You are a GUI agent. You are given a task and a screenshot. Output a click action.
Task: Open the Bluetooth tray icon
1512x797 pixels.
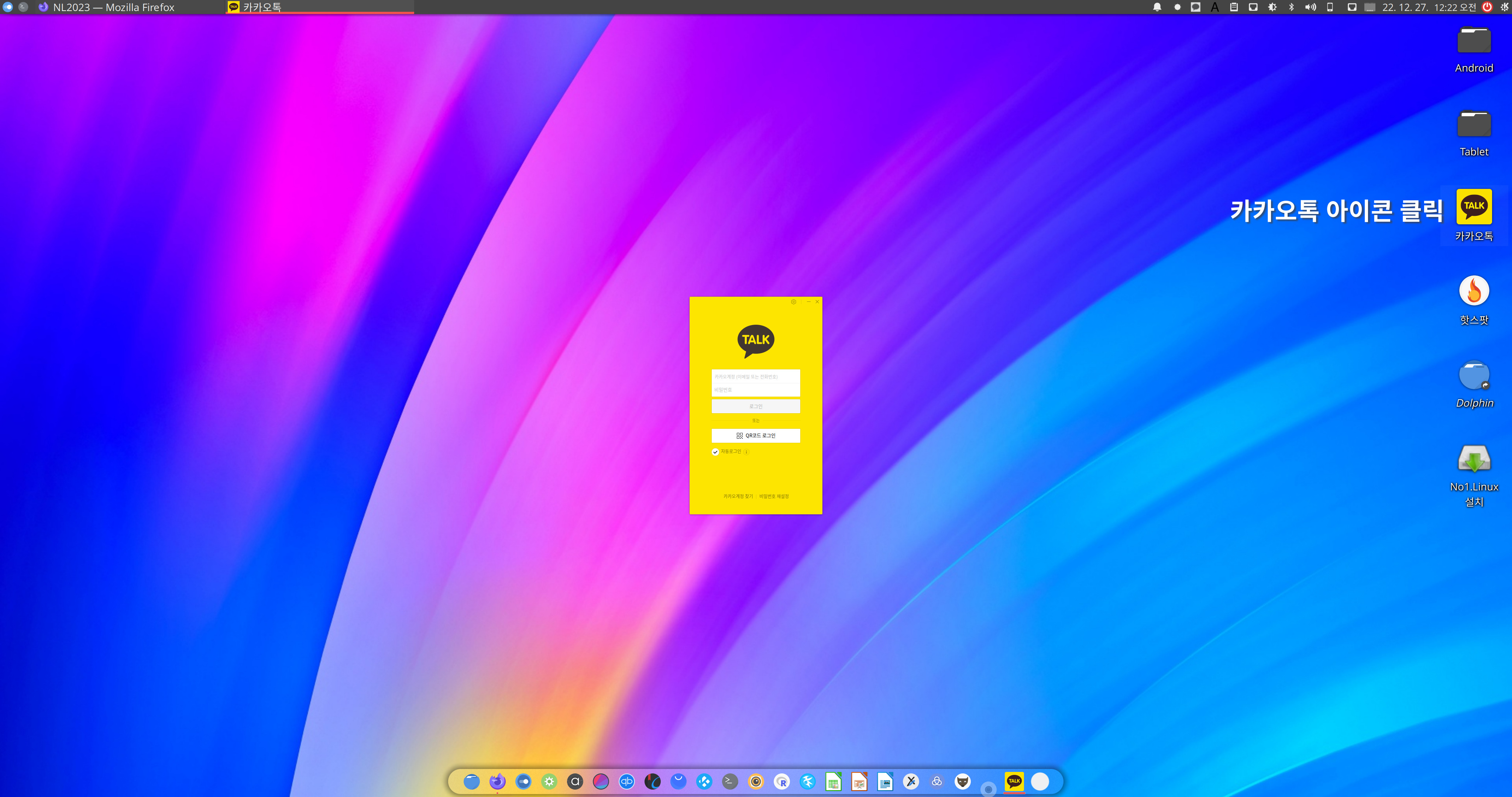(1291, 7)
